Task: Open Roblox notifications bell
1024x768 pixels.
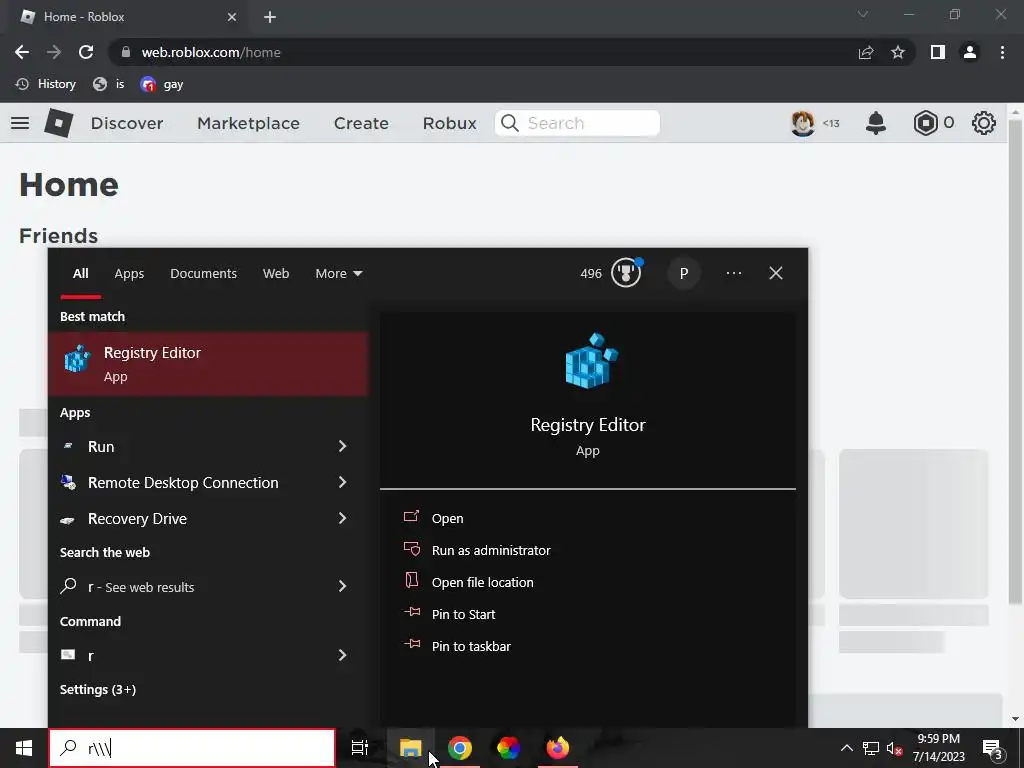Action: click(x=876, y=123)
